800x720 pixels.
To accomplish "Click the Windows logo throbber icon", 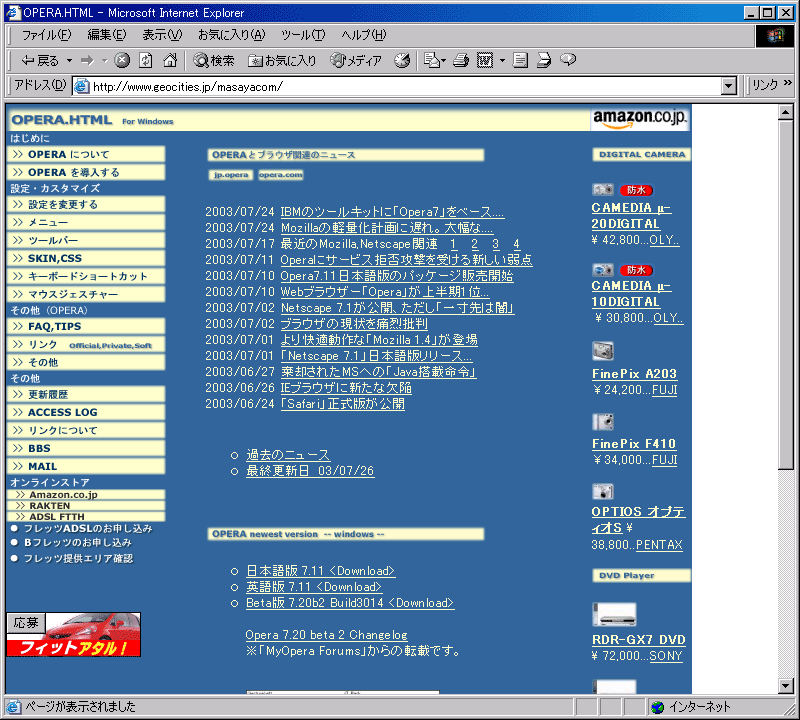I will coord(774,36).
